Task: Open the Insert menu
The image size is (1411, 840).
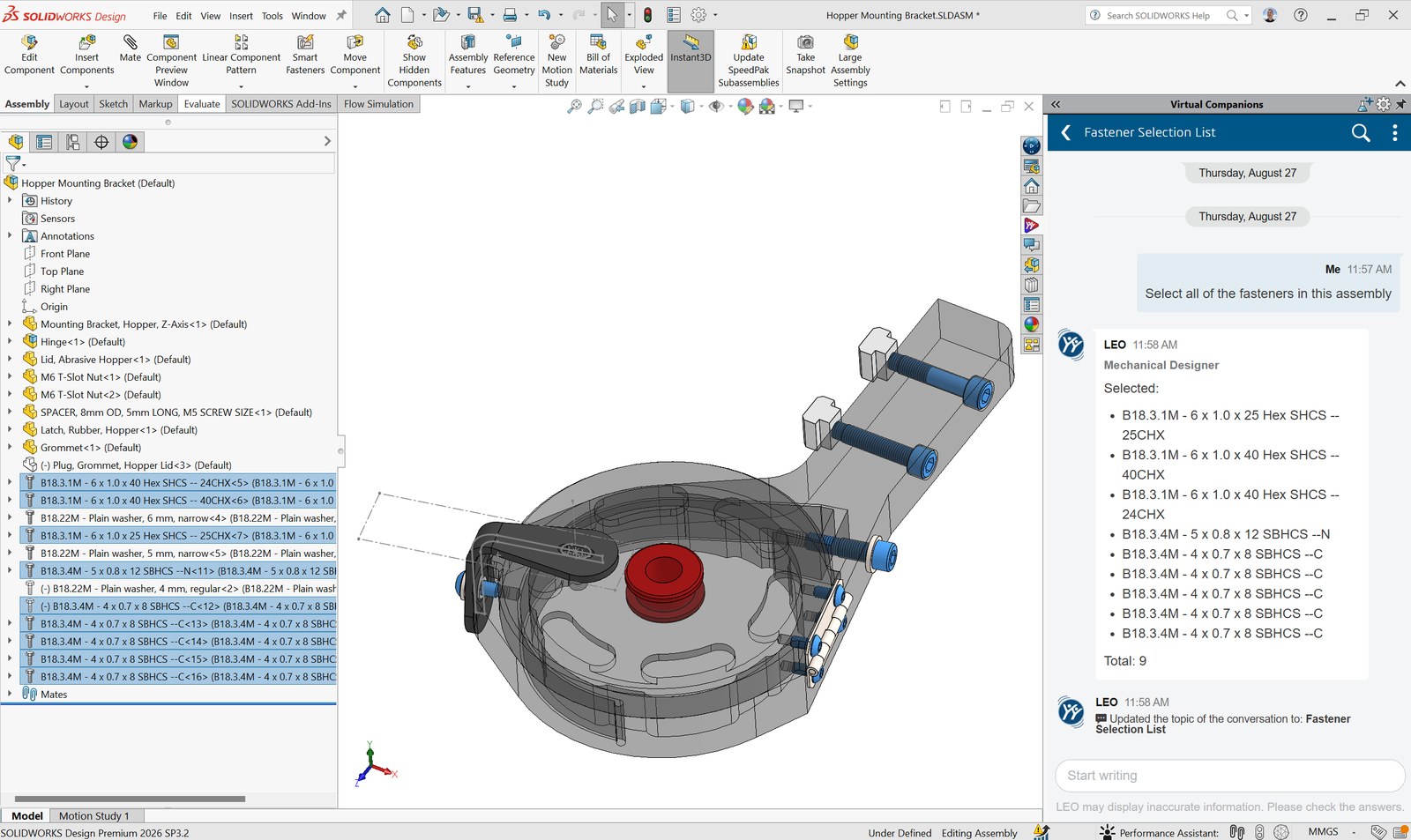Action: [x=241, y=16]
